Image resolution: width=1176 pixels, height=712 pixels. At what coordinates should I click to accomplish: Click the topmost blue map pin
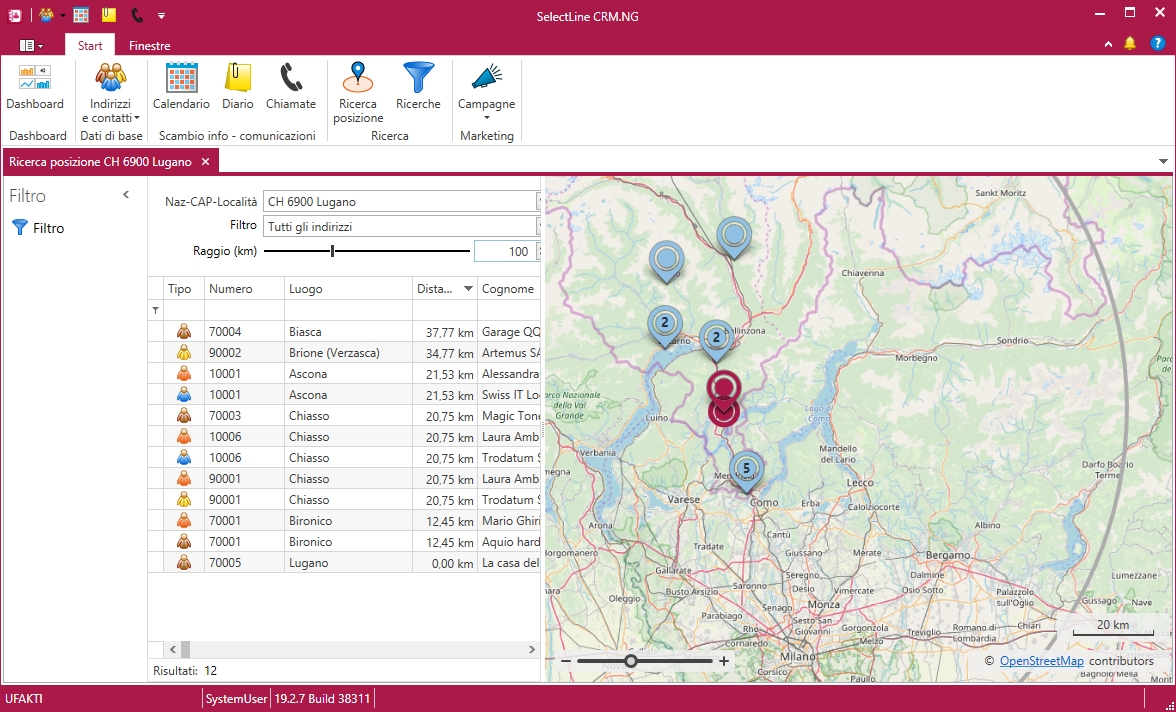(734, 236)
